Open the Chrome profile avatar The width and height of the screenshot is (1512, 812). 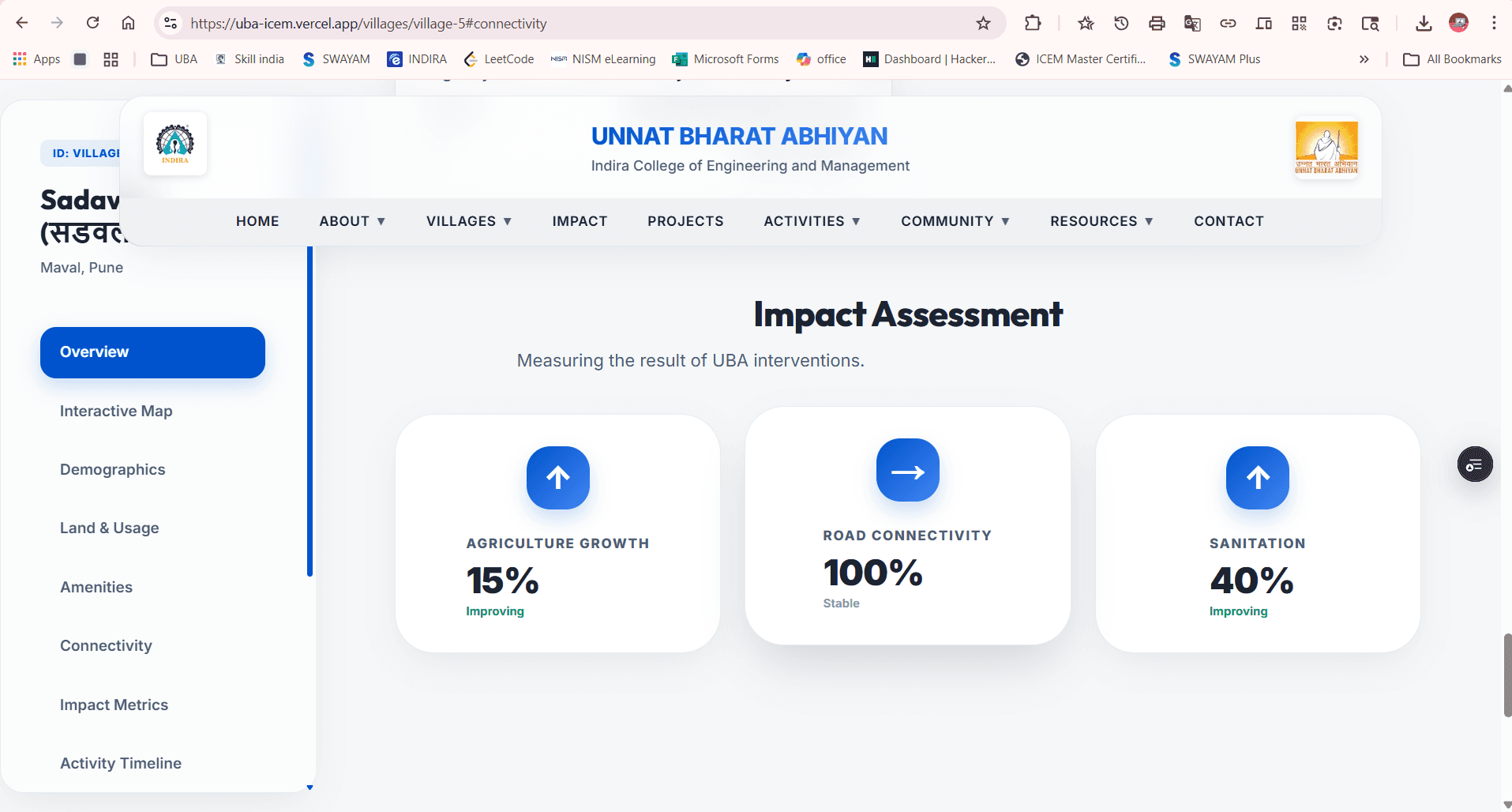coord(1459,23)
